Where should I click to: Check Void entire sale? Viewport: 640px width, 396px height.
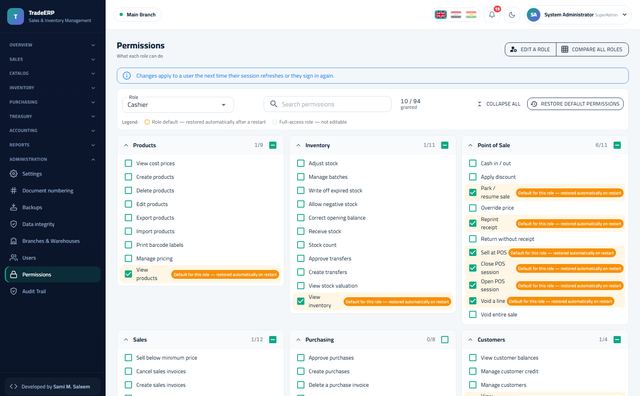(x=473, y=314)
